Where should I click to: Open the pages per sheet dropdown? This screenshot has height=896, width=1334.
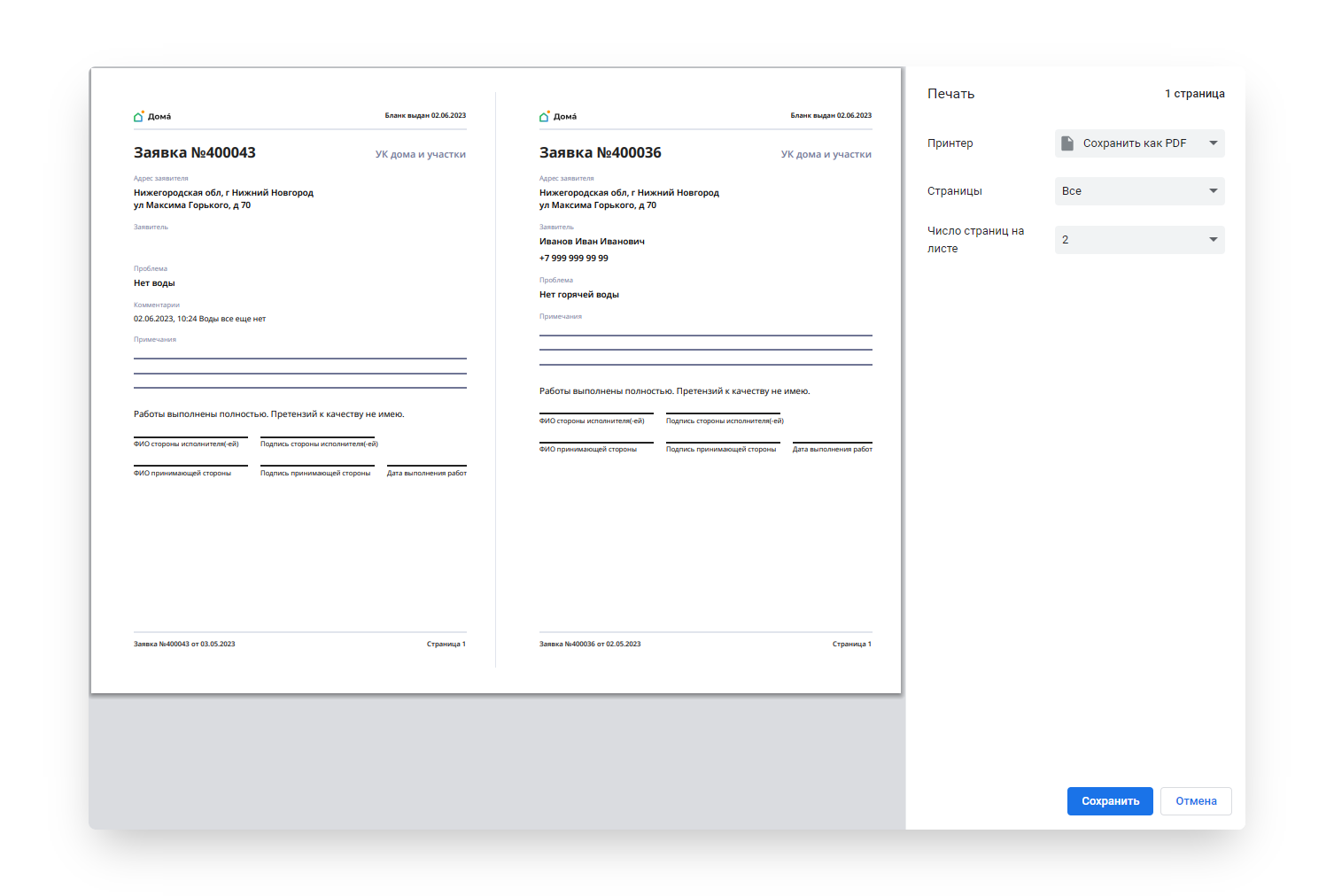(1139, 240)
